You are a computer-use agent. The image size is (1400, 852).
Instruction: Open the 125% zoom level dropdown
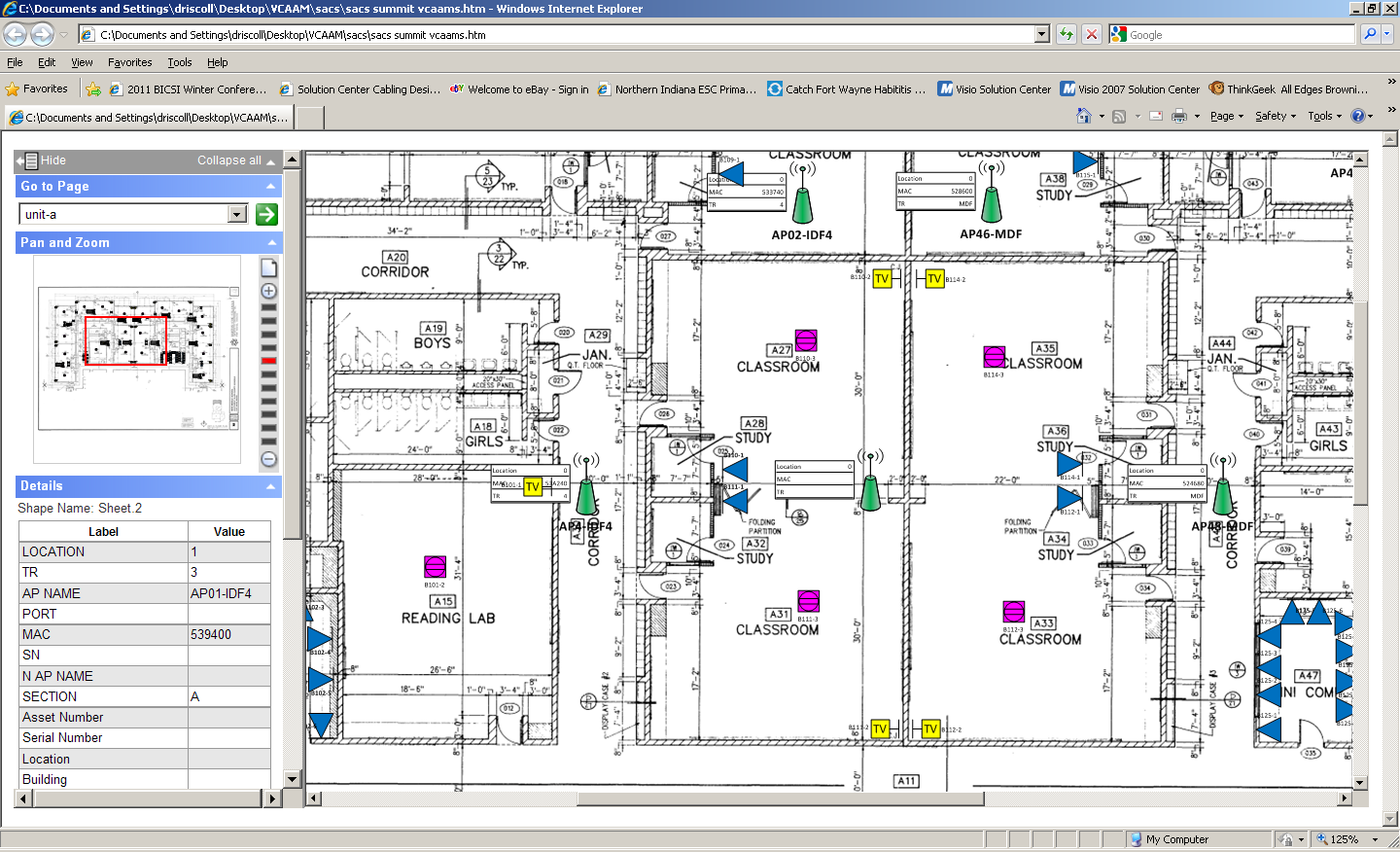pos(1376,839)
